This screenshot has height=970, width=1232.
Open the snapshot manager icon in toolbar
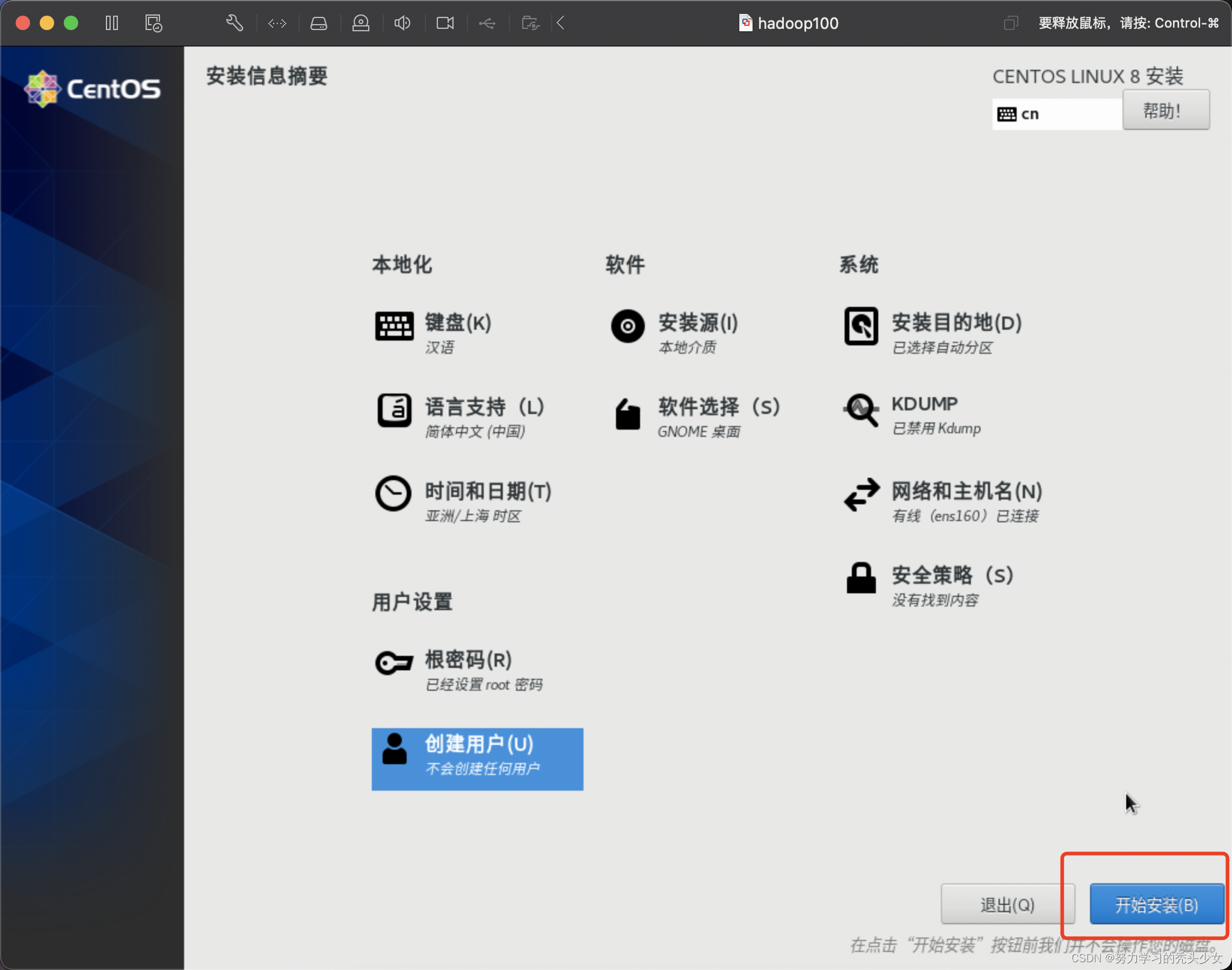[153, 23]
